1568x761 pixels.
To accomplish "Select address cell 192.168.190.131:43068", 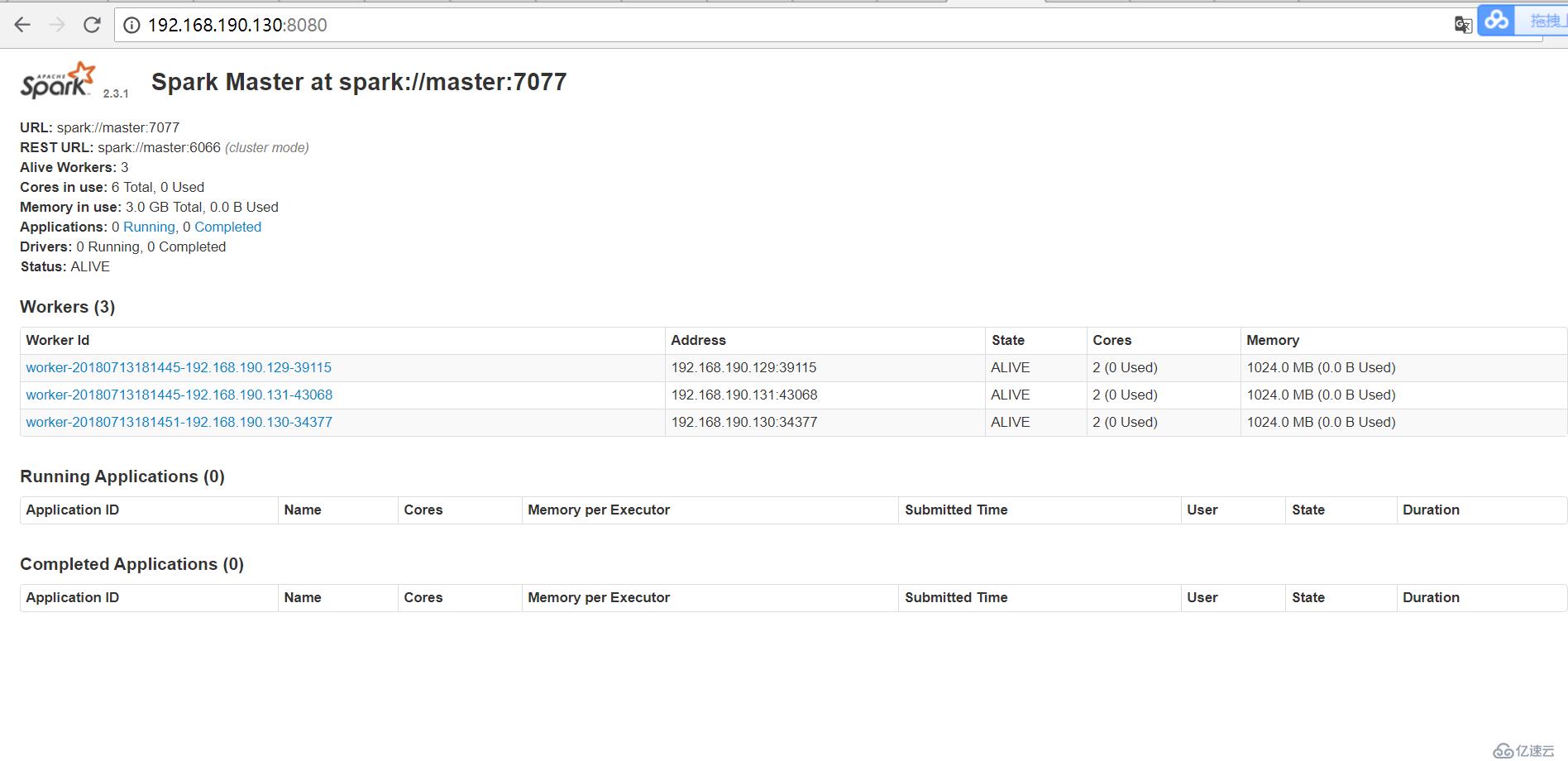I will [744, 395].
